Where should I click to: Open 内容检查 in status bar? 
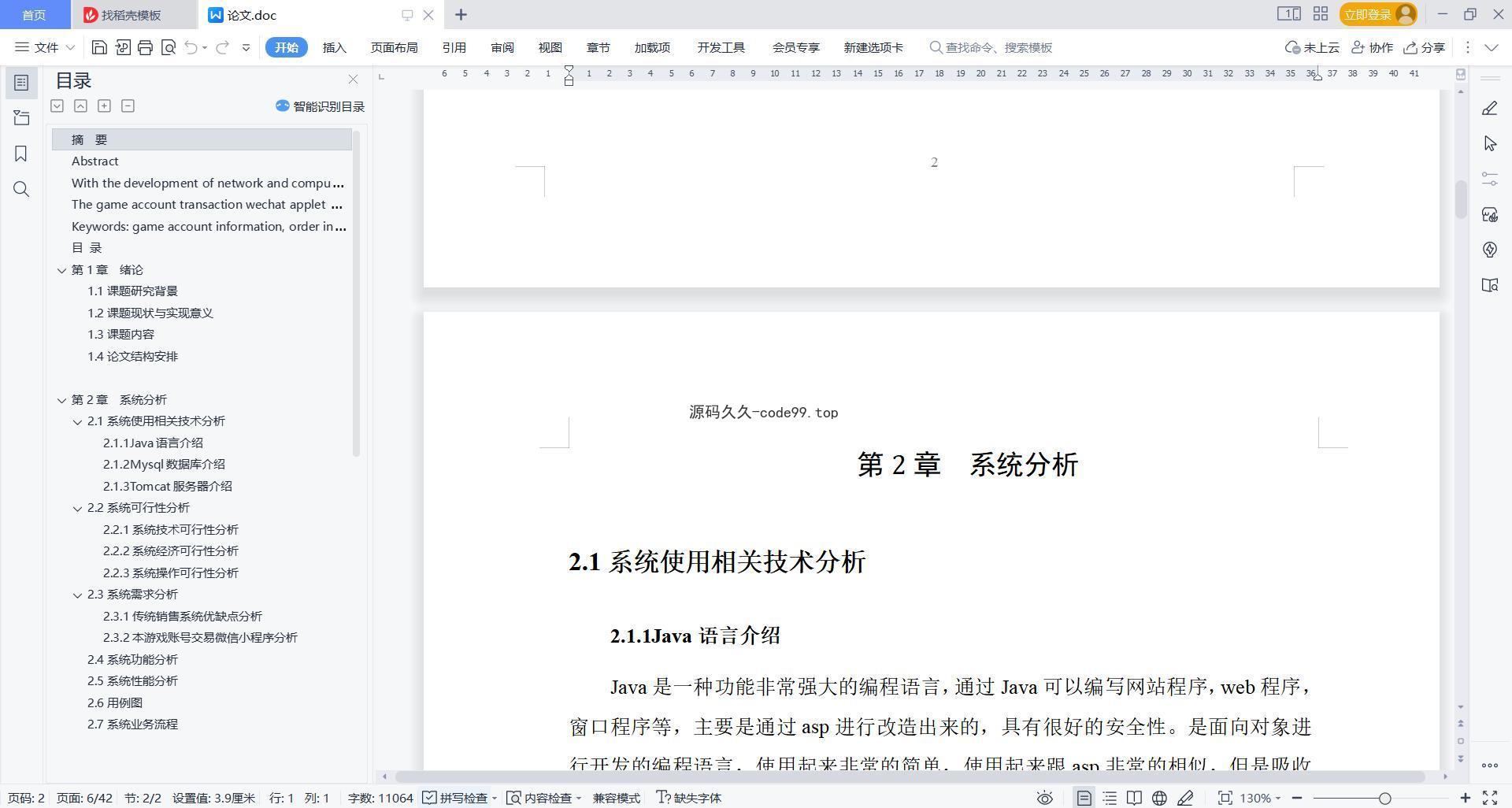[x=544, y=798]
